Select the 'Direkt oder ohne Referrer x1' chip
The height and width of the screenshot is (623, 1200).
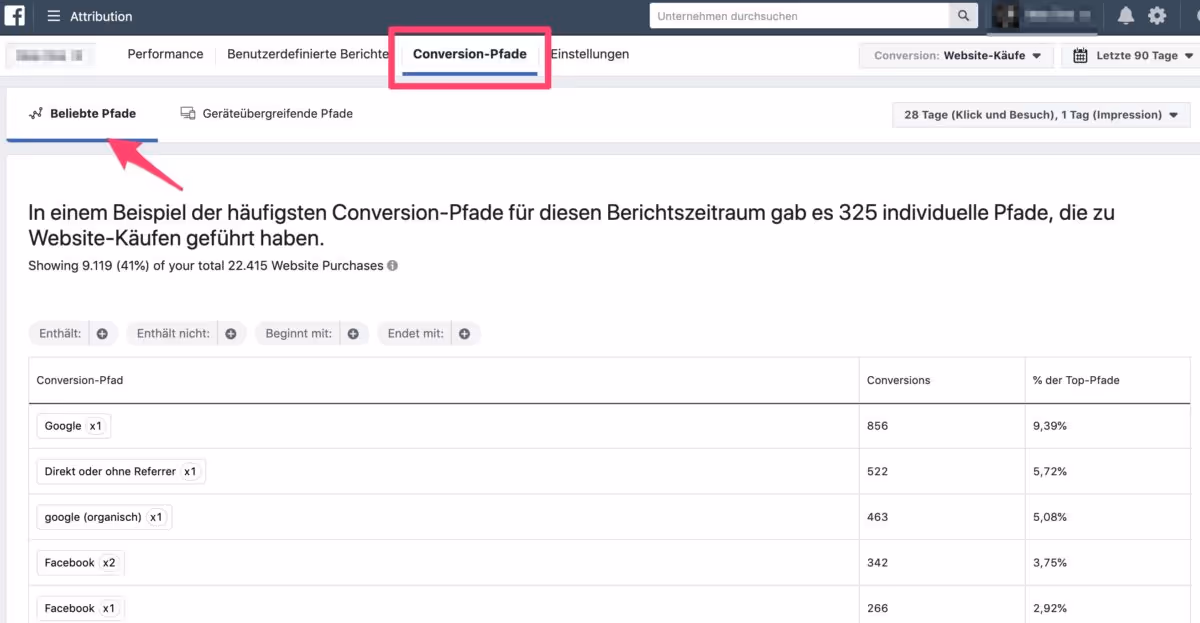(x=121, y=472)
